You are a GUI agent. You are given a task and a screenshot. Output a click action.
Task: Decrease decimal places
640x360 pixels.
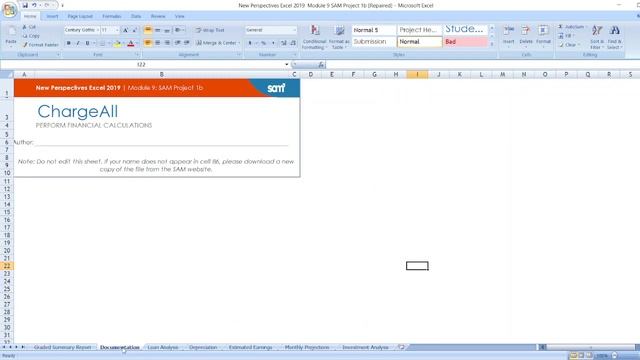point(293,43)
